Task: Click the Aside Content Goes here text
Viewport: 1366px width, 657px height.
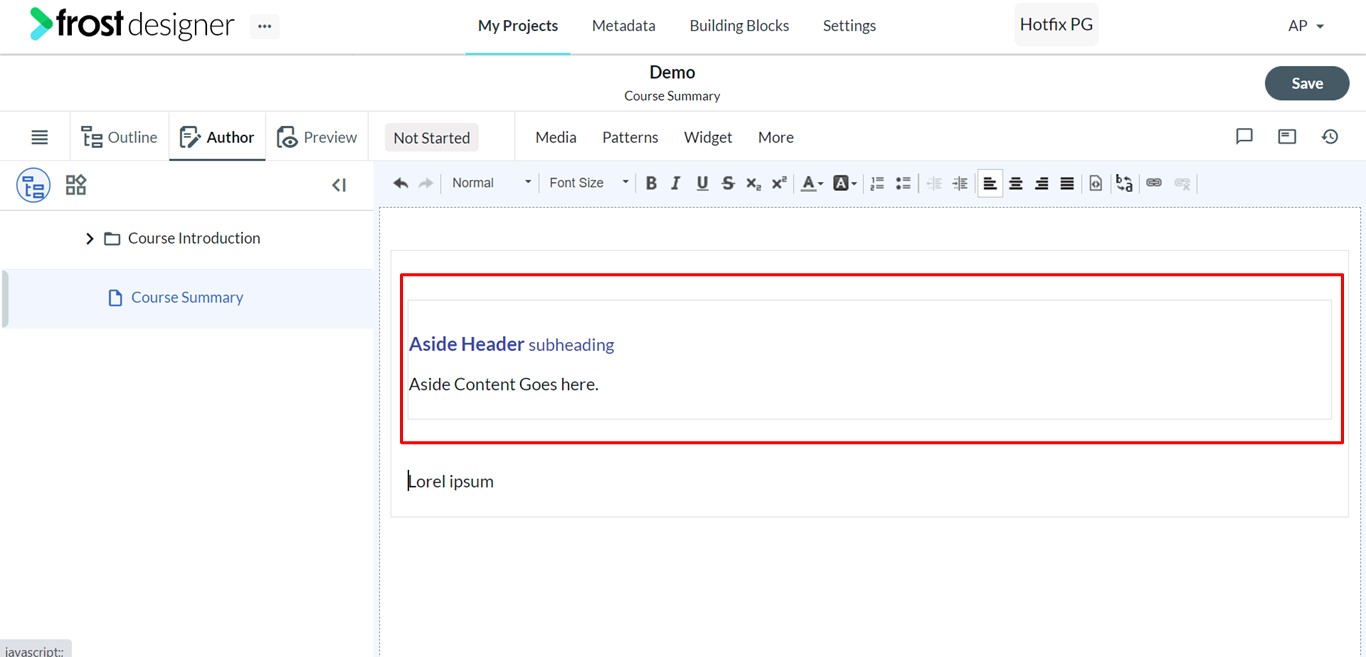Action: pyautogui.click(x=504, y=384)
